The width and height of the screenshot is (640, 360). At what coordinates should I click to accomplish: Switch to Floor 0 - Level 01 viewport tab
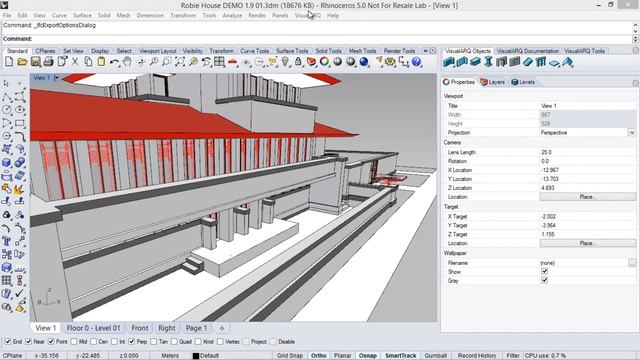(x=93, y=328)
